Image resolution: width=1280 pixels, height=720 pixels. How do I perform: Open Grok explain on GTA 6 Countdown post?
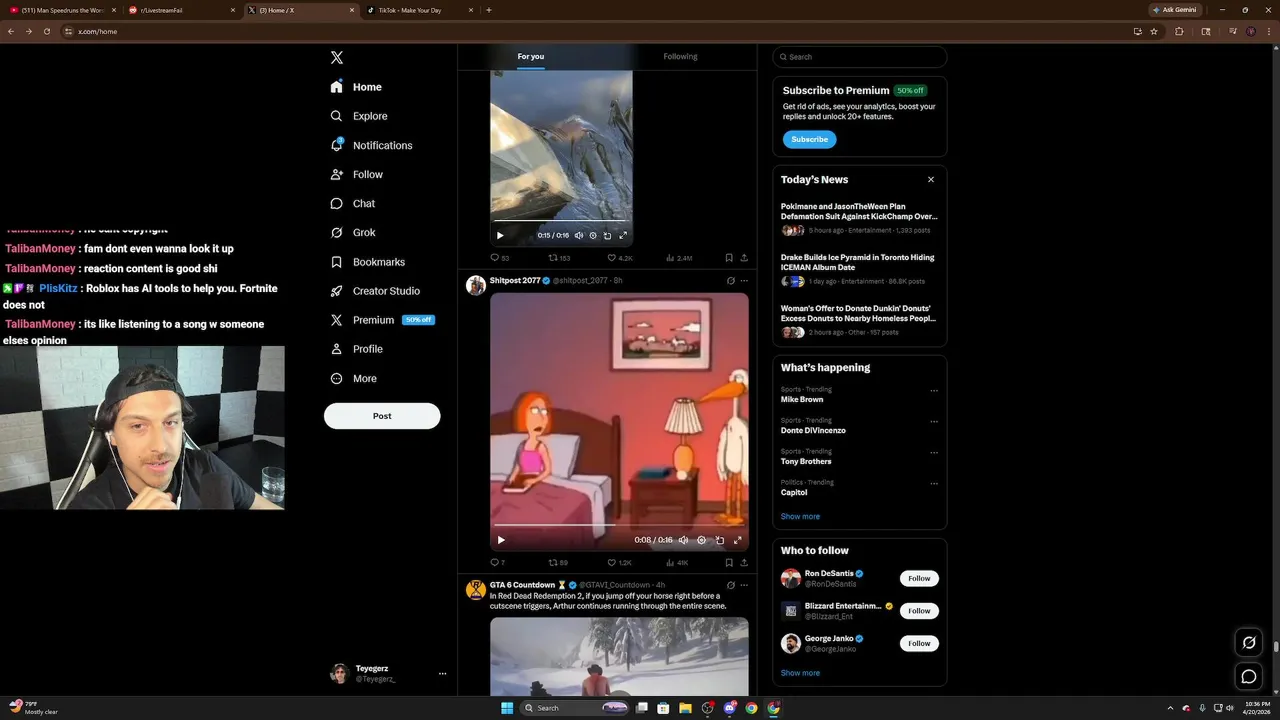[731, 585]
